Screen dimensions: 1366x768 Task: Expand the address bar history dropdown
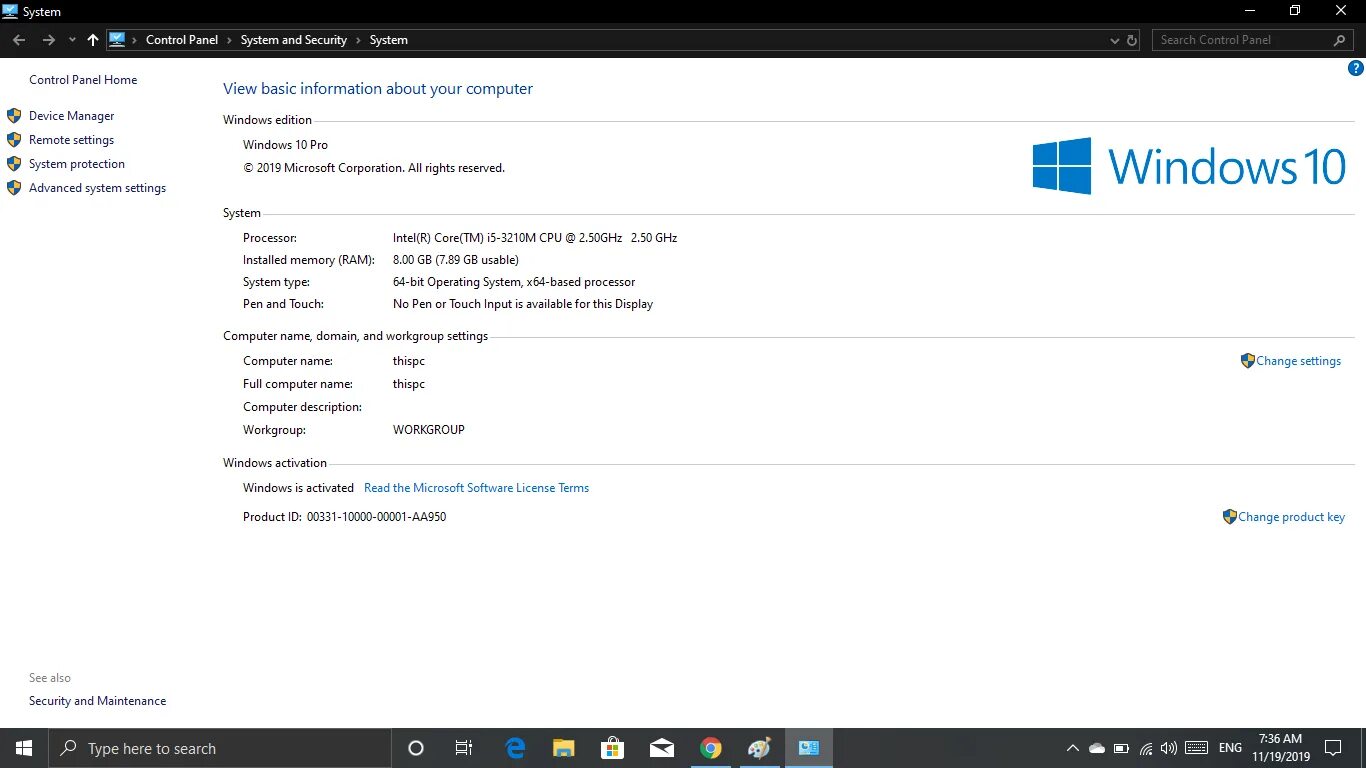[x=1114, y=40]
